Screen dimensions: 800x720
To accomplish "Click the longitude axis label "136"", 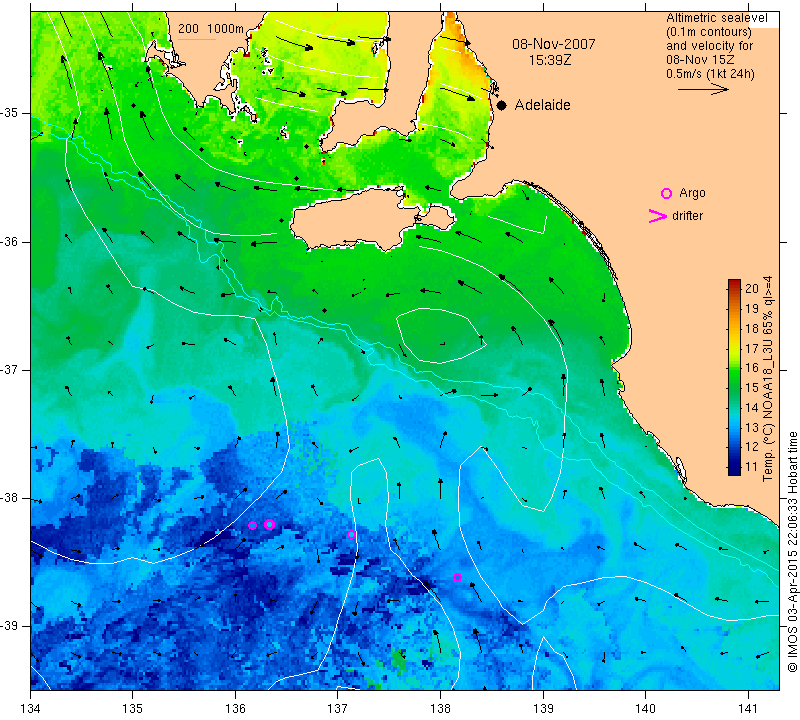I will point(235,708).
